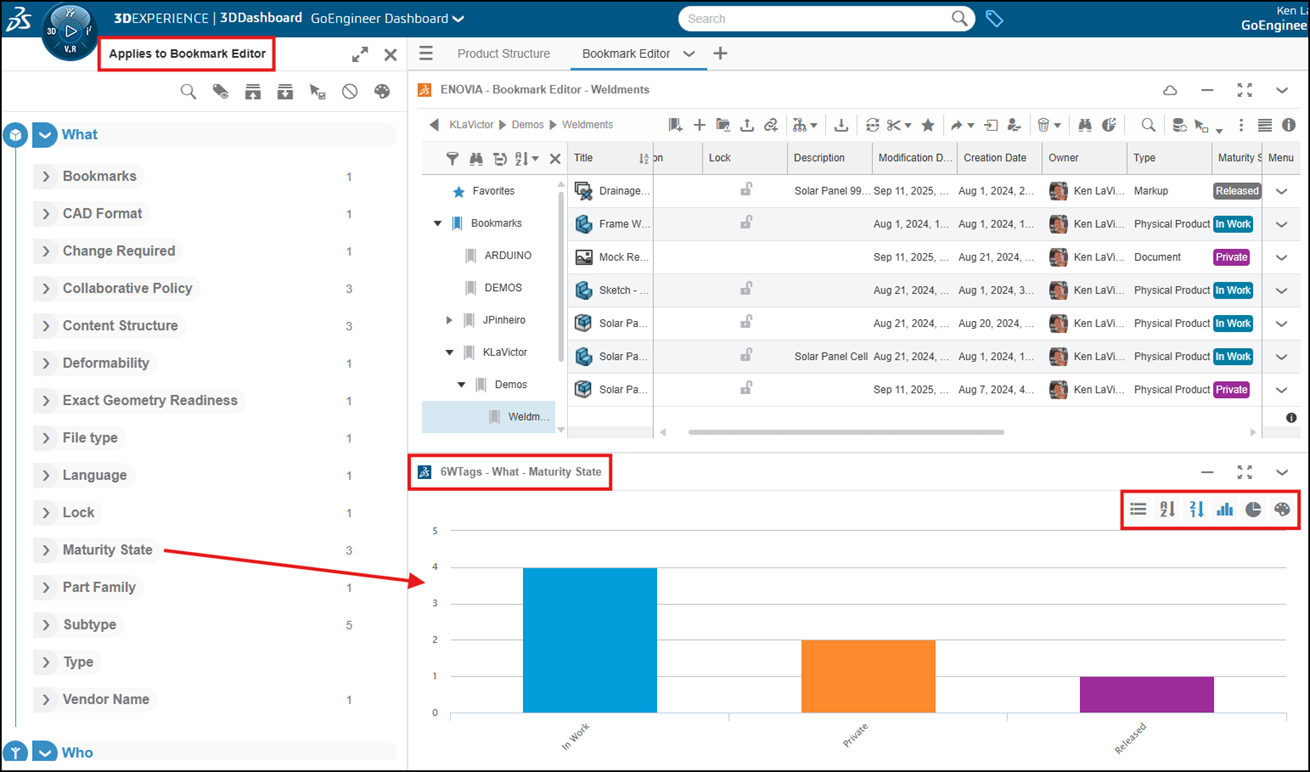Expand the JPinheiro bookmark folder
This screenshot has width=1310, height=772.
coord(448,319)
